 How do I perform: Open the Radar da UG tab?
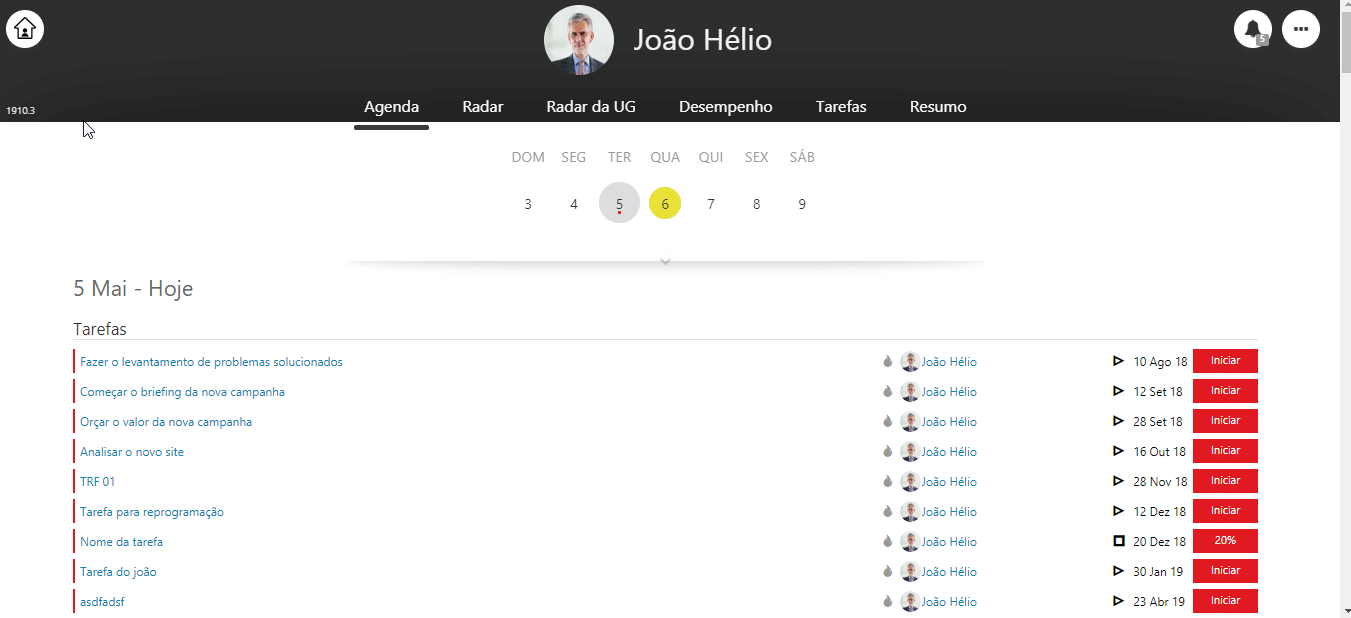(x=591, y=107)
